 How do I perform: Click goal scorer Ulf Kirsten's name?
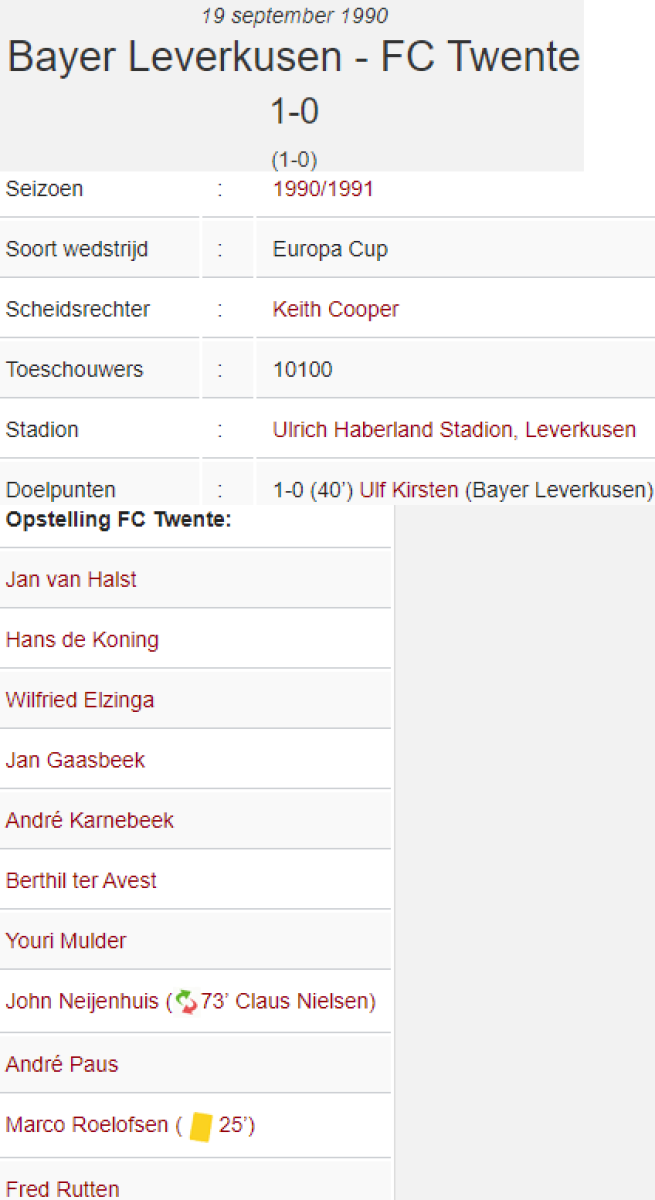click(x=408, y=490)
